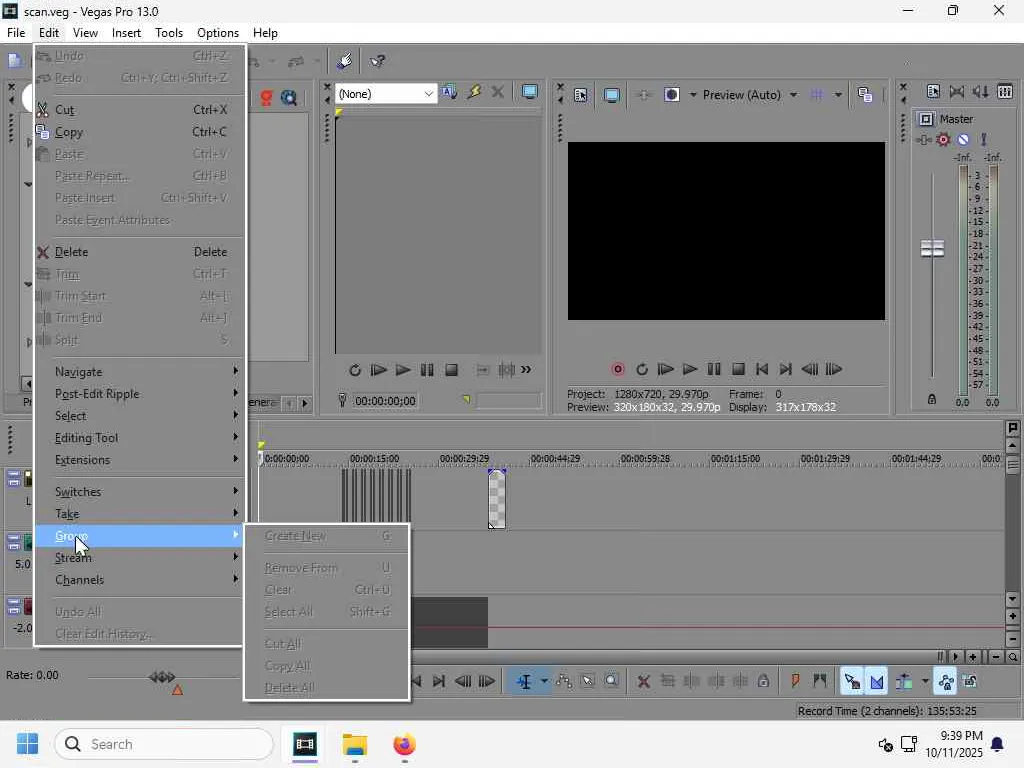This screenshot has width=1024, height=768.
Task: Click the playback Rate scrub slider
Action: click(x=162, y=677)
